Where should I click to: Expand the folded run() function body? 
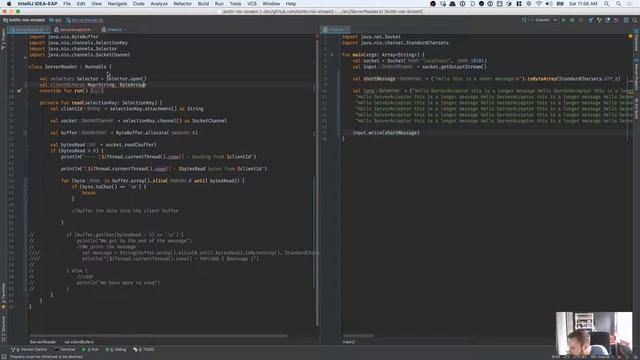[97, 91]
